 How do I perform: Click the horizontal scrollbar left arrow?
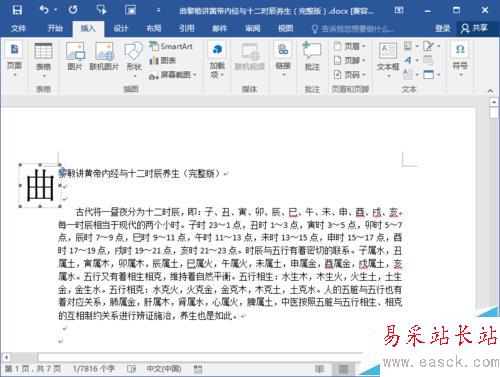pyautogui.click(x=6, y=357)
